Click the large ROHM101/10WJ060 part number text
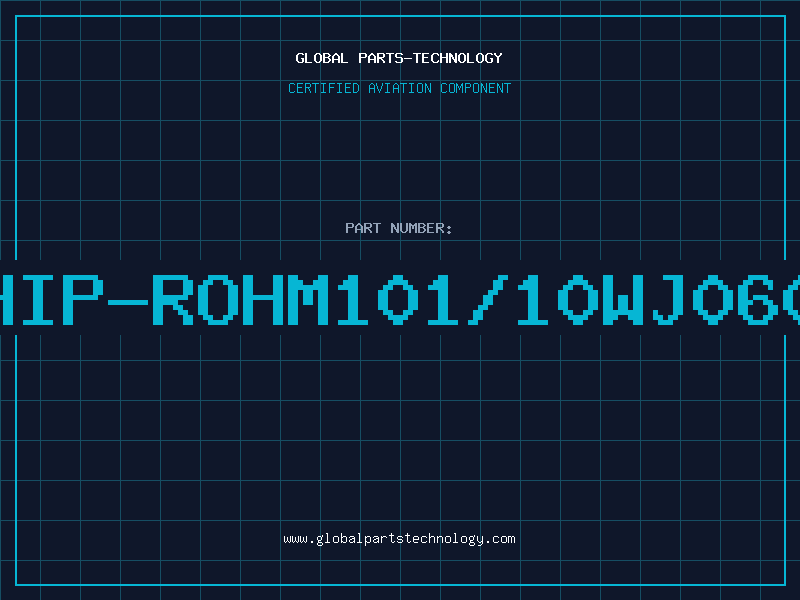 (x=400, y=300)
